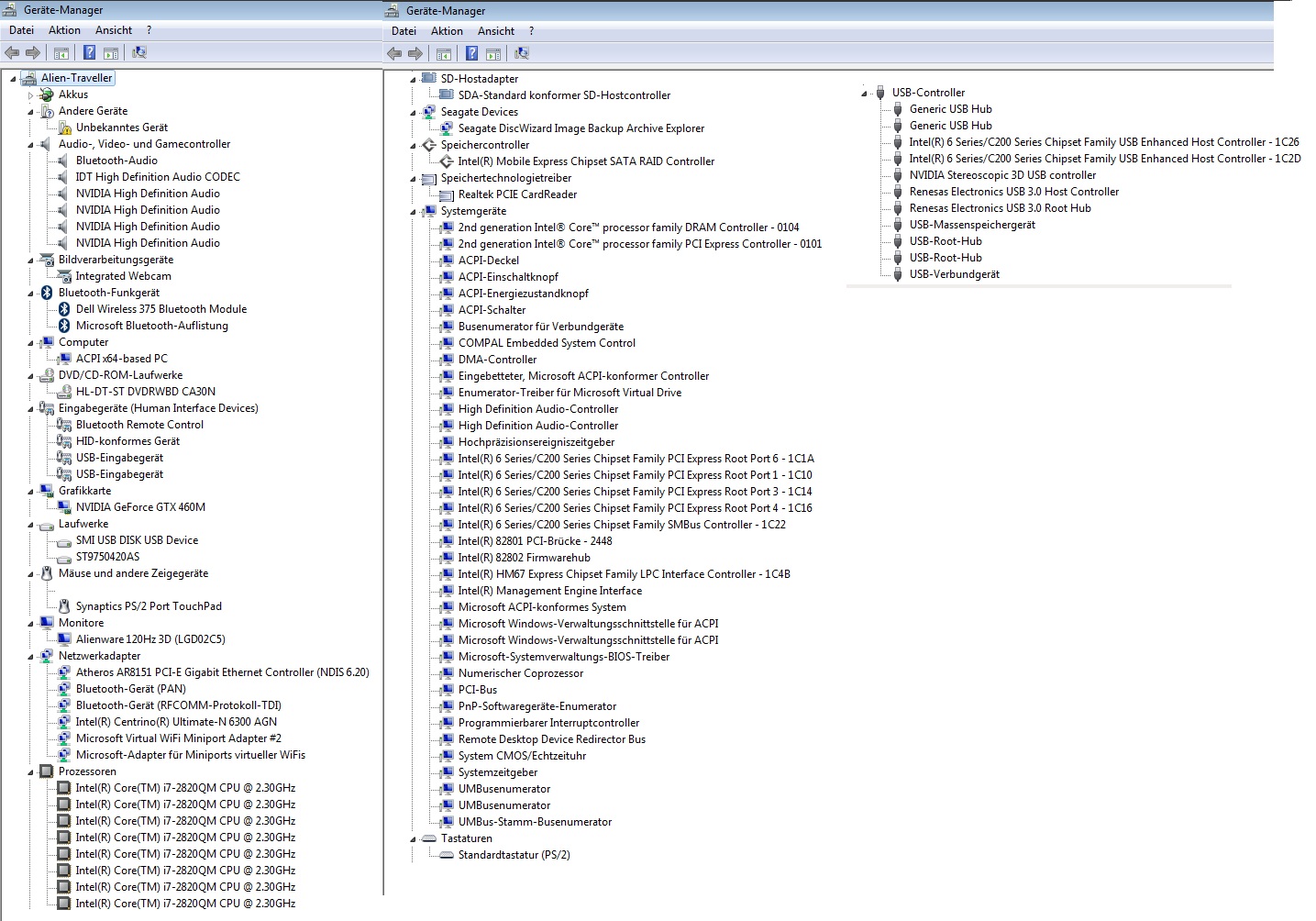
Task: Expand the Akkus category
Action: (x=30, y=95)
